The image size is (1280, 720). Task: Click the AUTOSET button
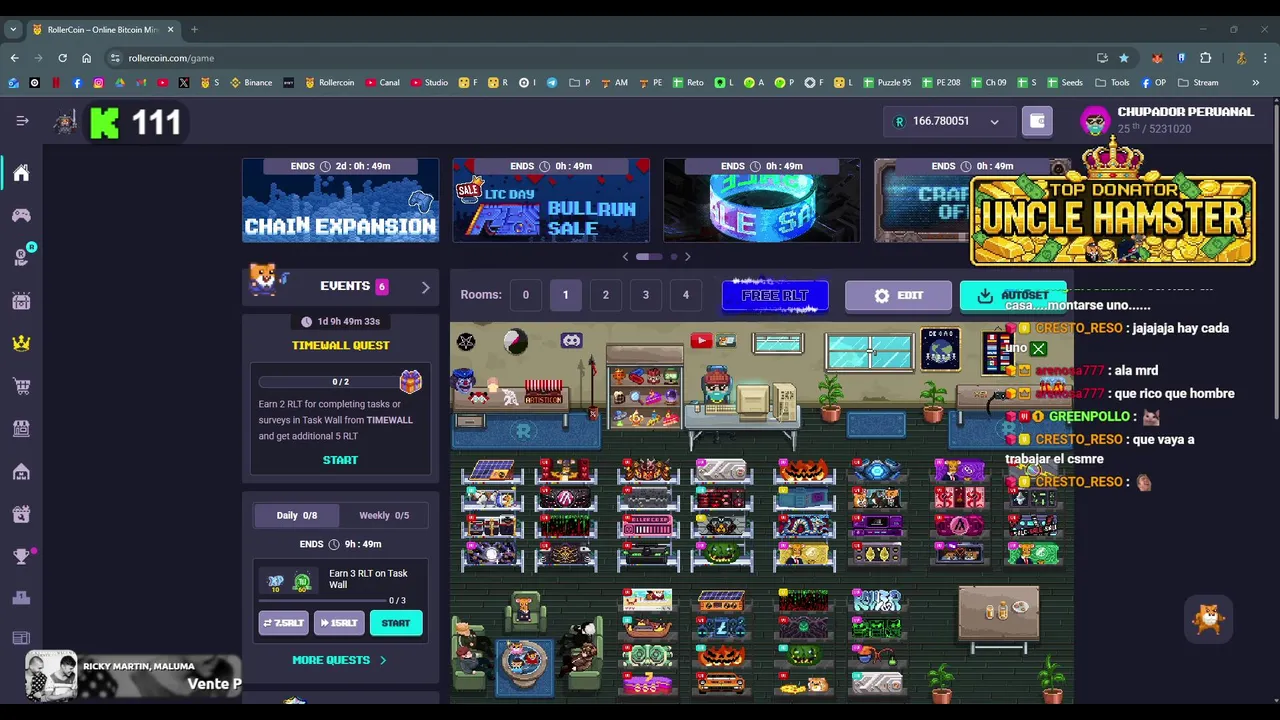1013,296
